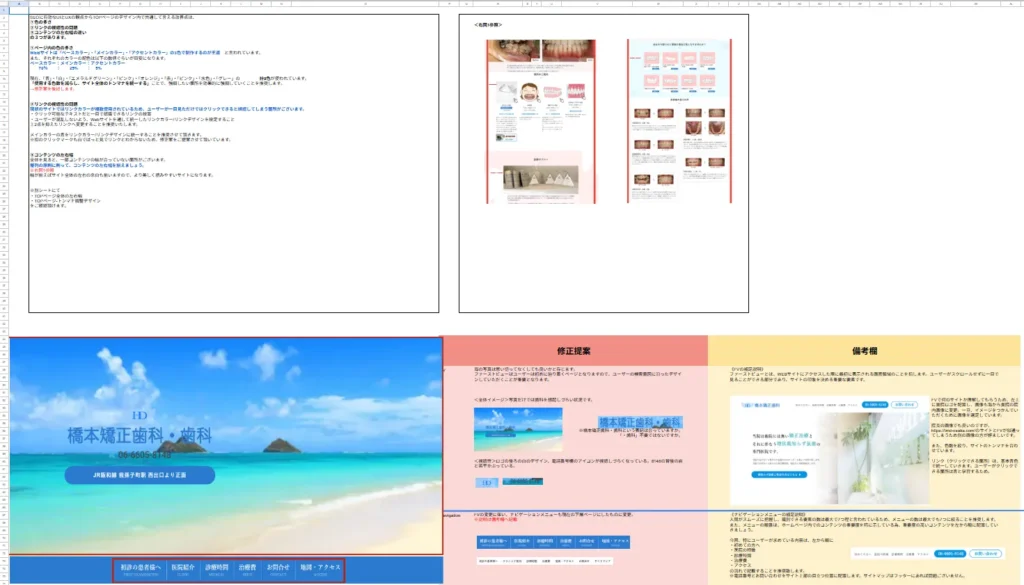This screenshot has width=1024, height=585.
Task: Click the JR阪和線 station access banner
Action: tap(141, 475)
